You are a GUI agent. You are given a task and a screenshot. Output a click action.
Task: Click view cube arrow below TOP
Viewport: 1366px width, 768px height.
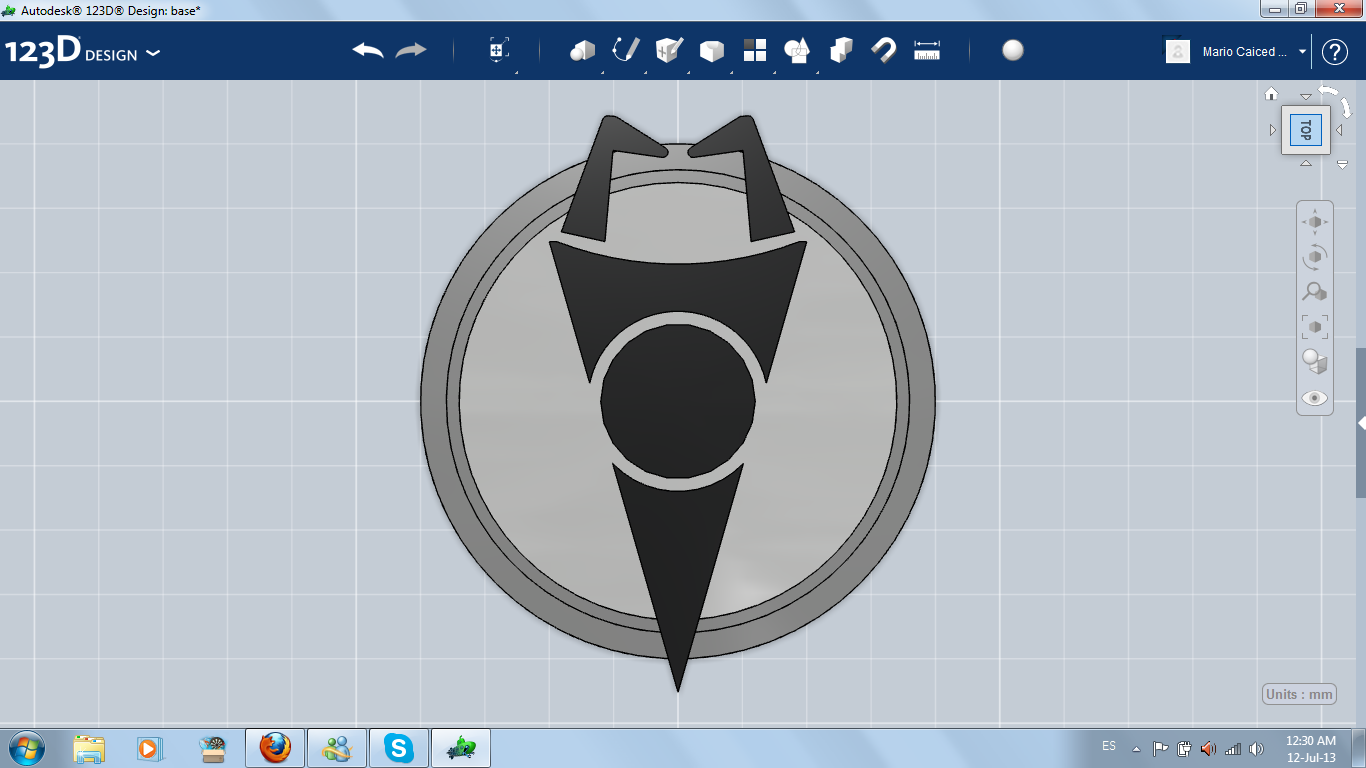tap(1306, 163)
